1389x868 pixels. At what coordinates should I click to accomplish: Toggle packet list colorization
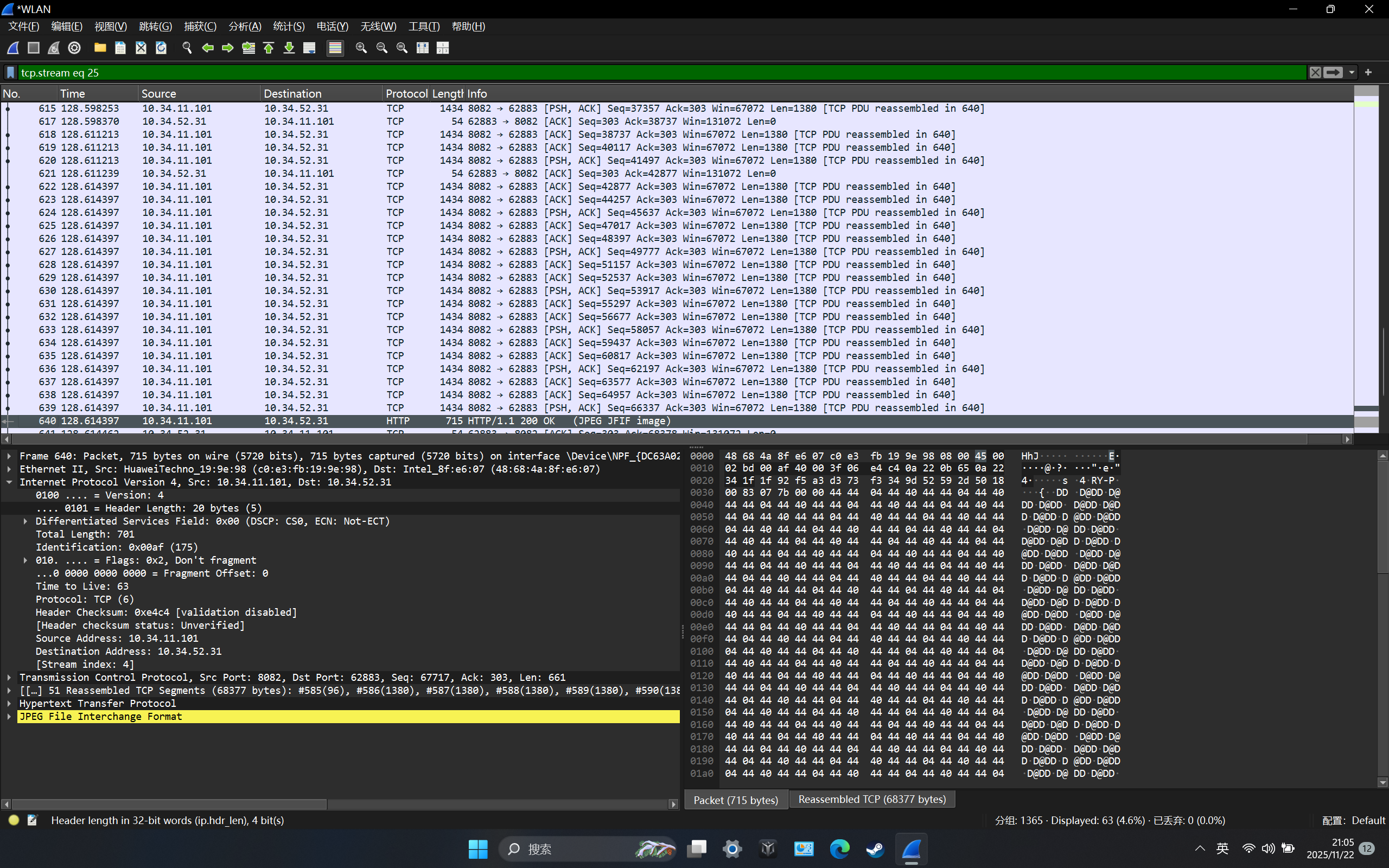pos(335,48)
